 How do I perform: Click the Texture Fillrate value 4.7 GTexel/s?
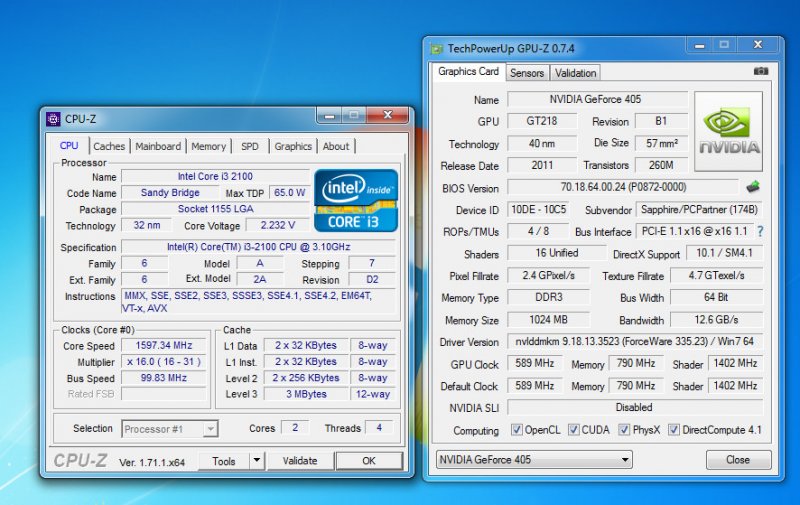point(716,275)
